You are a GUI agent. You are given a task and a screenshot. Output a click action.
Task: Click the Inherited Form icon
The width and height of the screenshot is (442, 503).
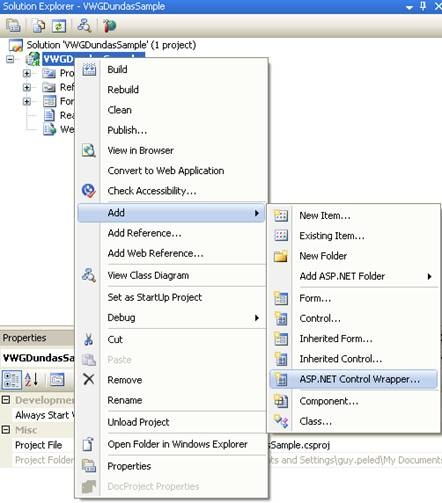(x=281, y=338)
